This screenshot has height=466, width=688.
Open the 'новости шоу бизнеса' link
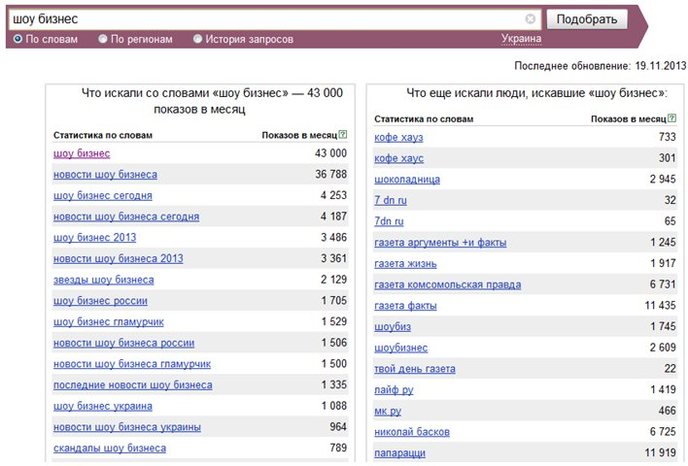pos(105,175)
